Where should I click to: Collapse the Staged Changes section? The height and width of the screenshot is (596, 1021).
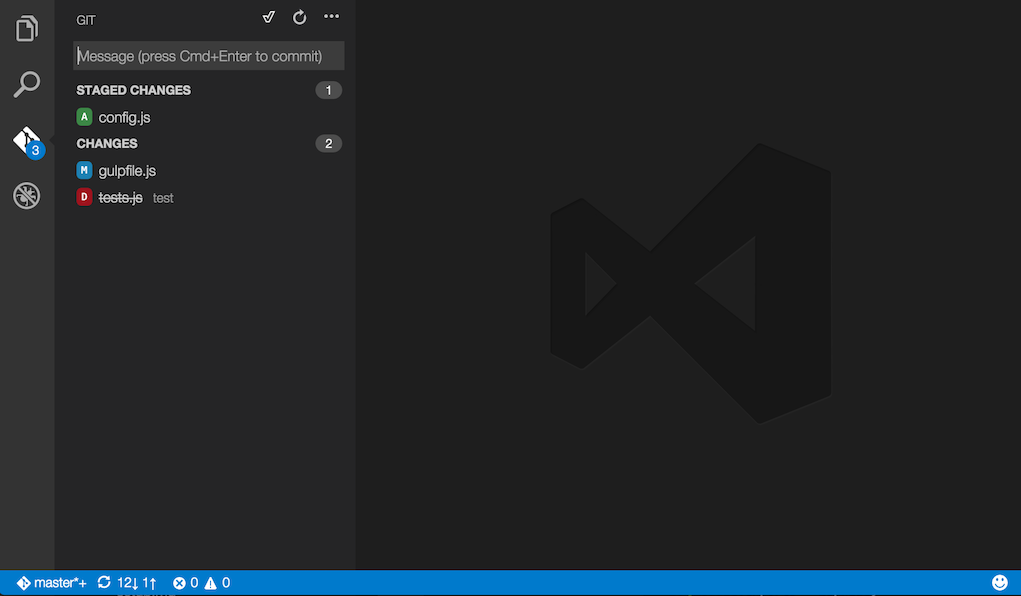133,90
